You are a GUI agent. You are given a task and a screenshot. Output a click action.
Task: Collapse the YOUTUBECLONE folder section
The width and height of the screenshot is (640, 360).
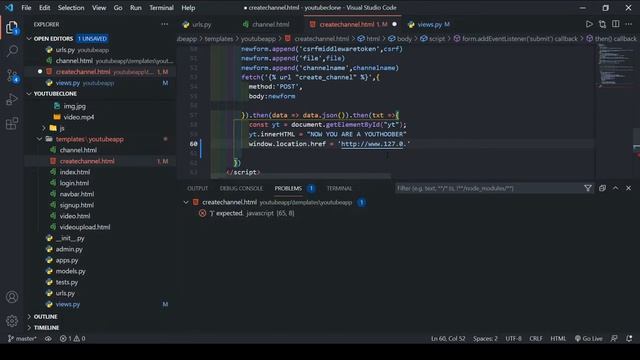pos(29,94)
